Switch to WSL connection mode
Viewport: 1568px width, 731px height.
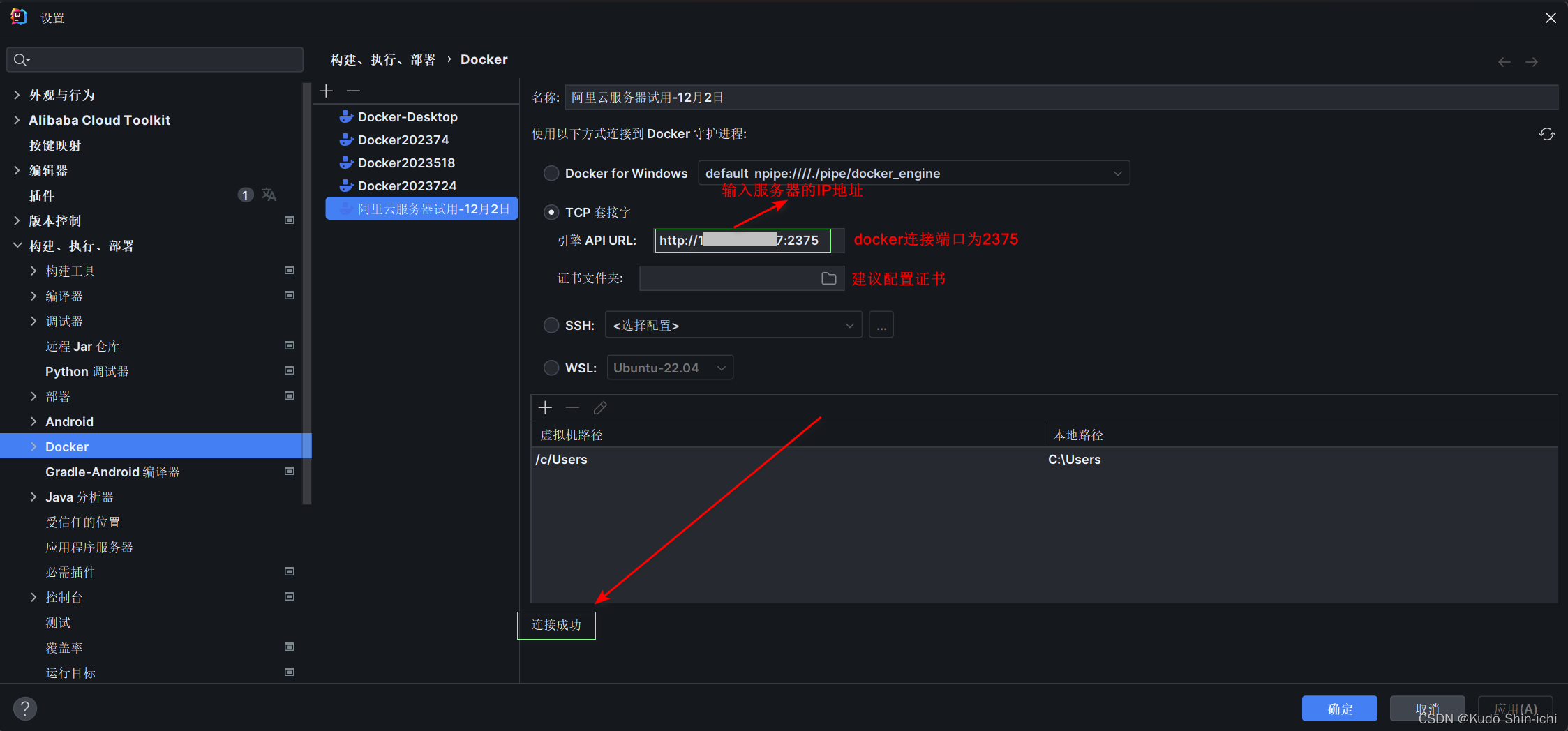551,368
